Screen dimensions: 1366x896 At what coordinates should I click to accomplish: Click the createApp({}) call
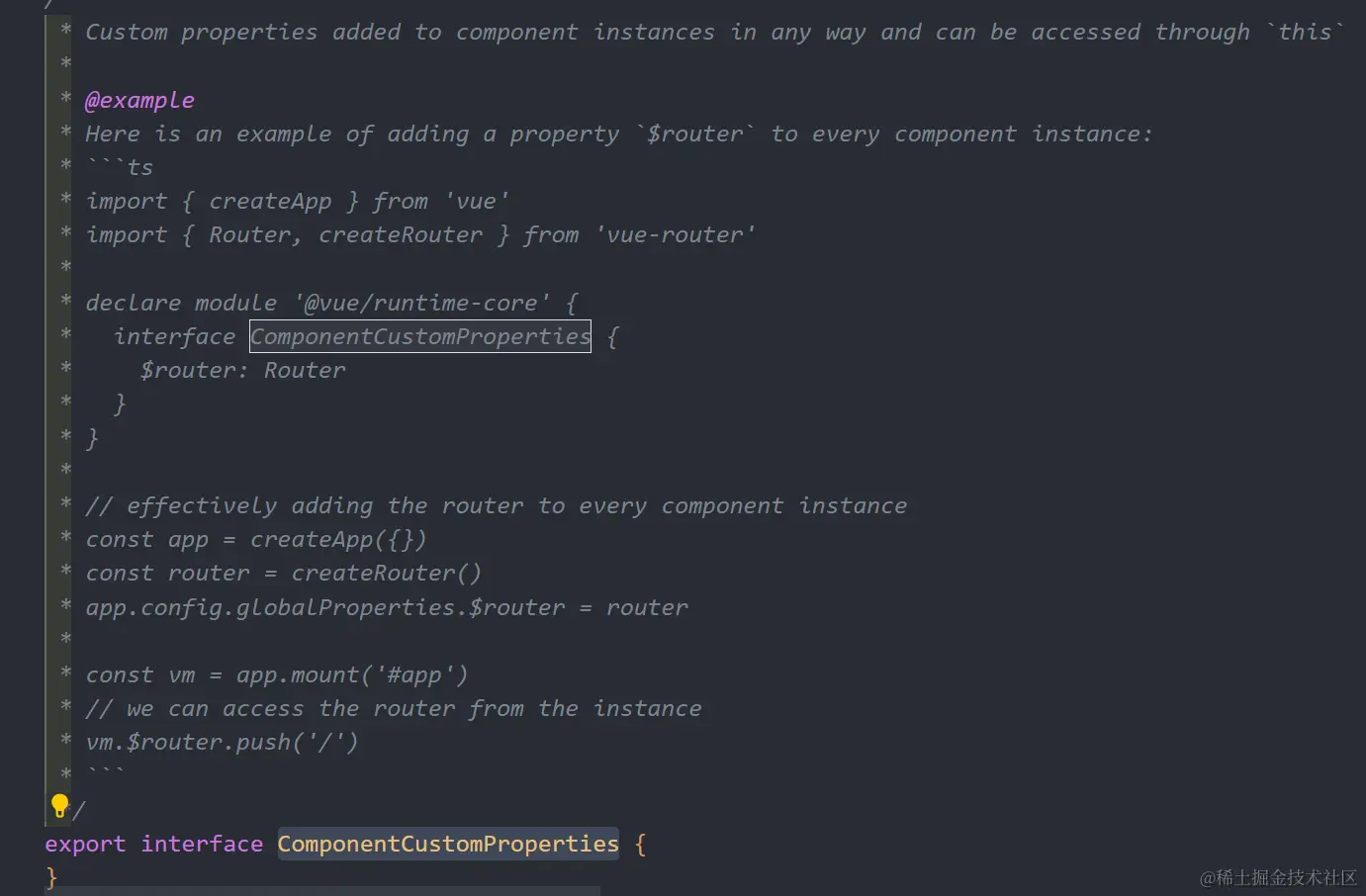(338, 539)
